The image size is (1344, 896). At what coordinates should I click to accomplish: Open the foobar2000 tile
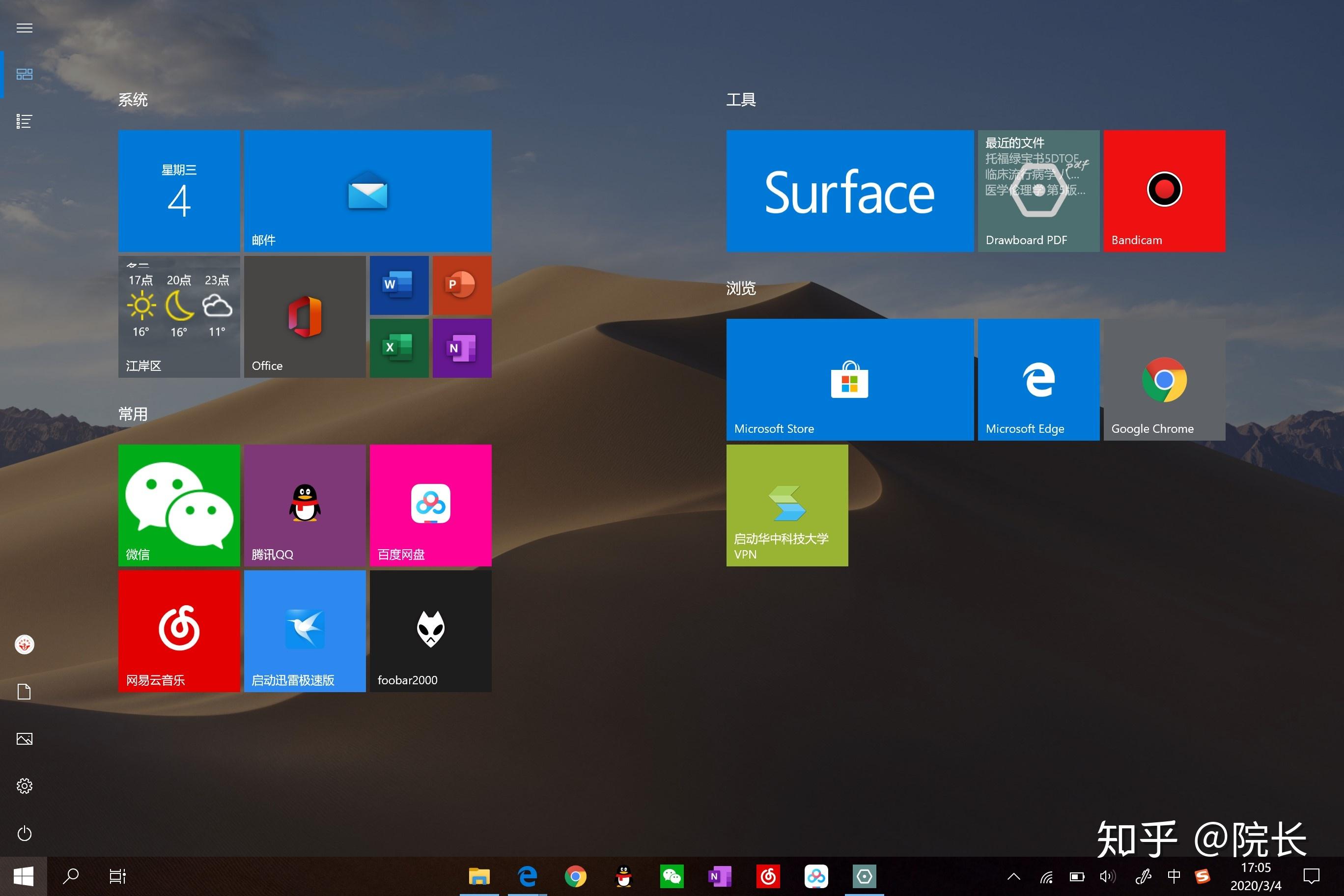click(x=430, y=630)
